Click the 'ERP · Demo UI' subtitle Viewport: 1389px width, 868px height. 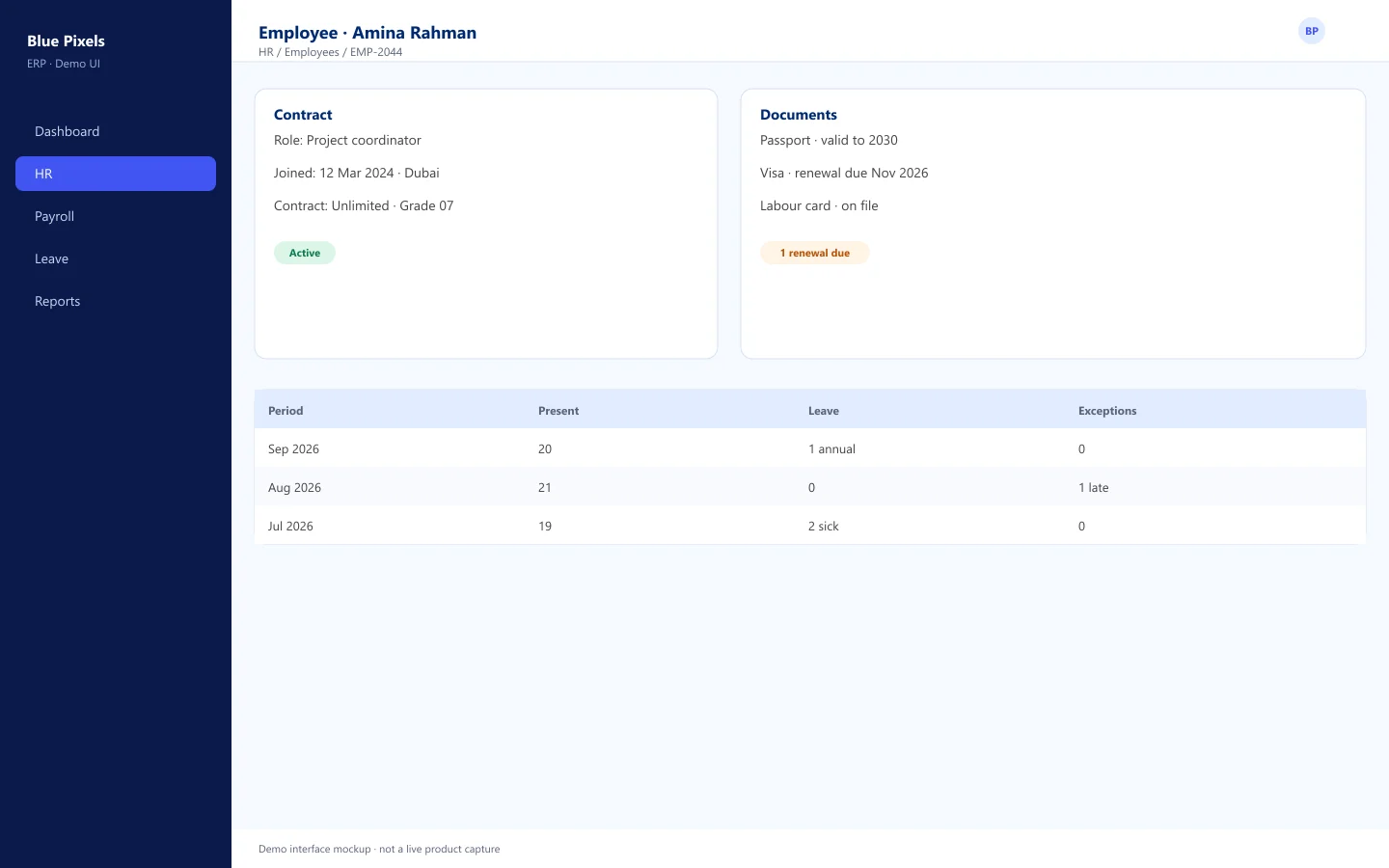click(64, 64)
